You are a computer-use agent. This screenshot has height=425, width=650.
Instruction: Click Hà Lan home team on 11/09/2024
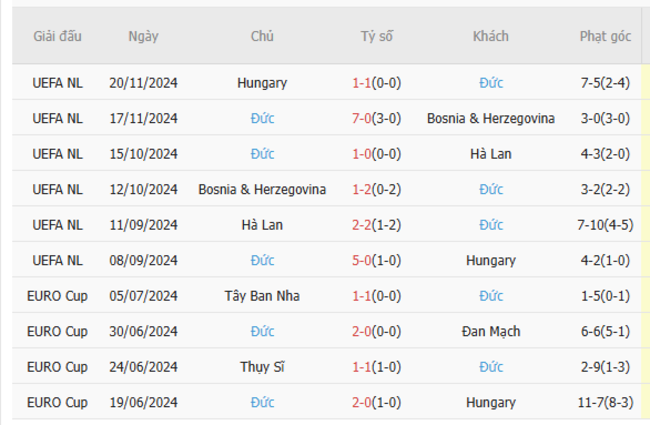[x=263, y=225]
